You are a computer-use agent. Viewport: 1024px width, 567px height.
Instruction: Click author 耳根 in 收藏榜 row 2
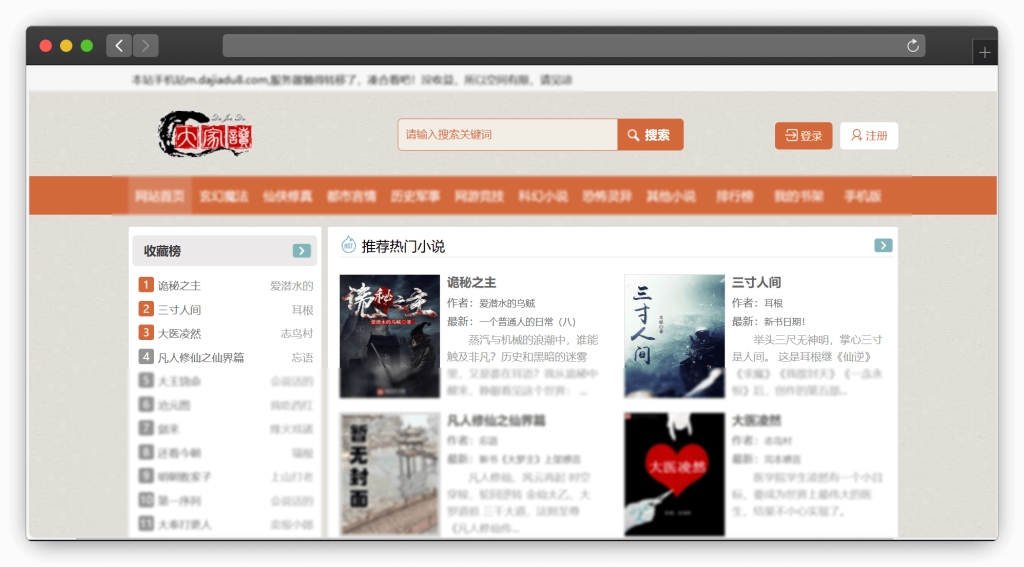tap(302, 310)
